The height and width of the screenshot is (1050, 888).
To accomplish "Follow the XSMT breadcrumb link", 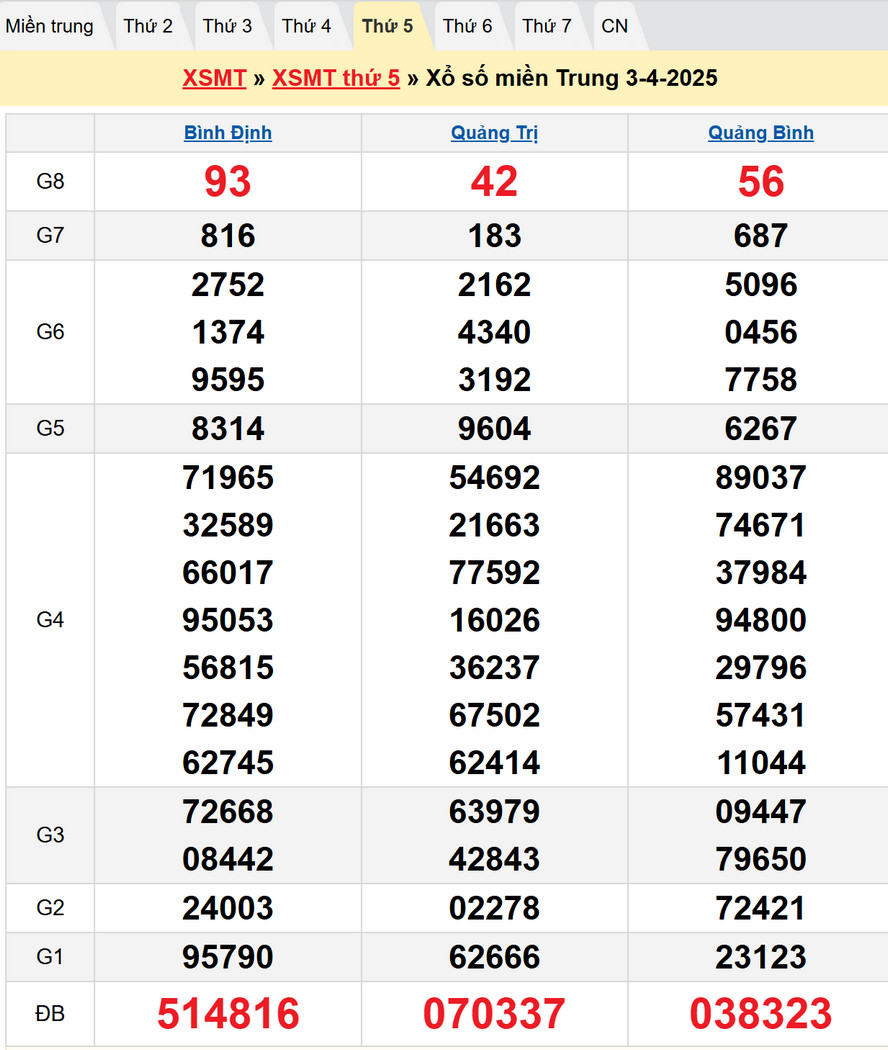I will click(214, 79).
